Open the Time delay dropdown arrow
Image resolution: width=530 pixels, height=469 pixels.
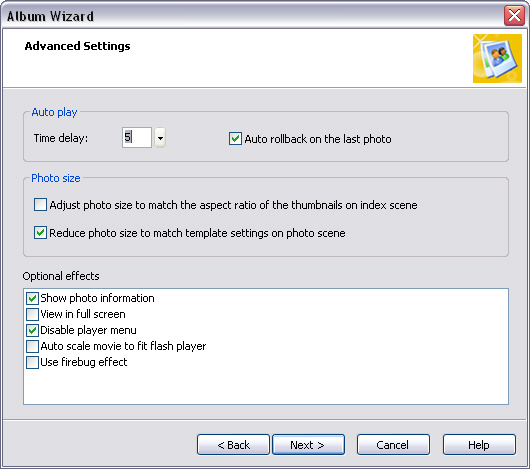click(x=160, y=138)
